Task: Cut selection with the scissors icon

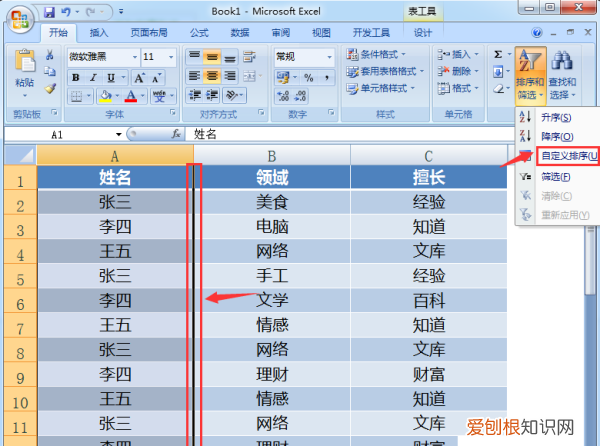Action: [50, 55]
